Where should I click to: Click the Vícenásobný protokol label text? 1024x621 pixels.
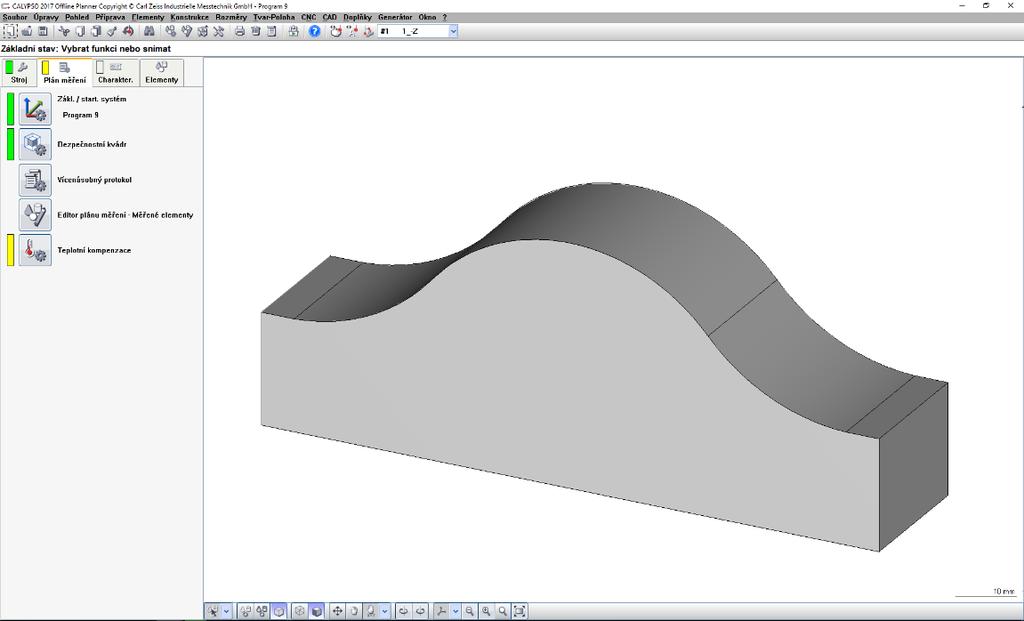click(x=94, y=180)
